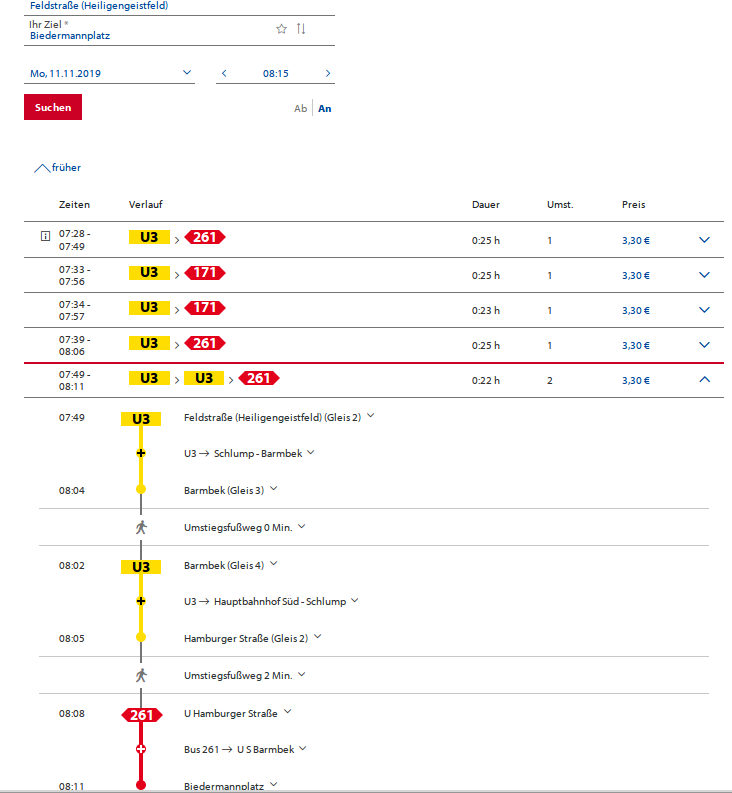The width and height of the screenshot is (732, 793).
Task: Click bus 261 badge in 07:39 row
Action: coord(205,343)
